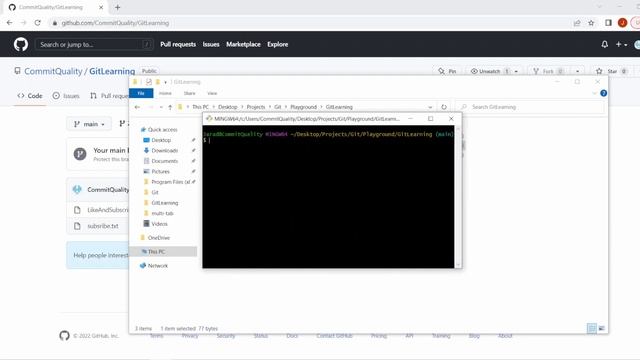Open GitLearning folder in sidebar
The width and height of the screenshot is (640, 360).
click(x=164, y=203)
